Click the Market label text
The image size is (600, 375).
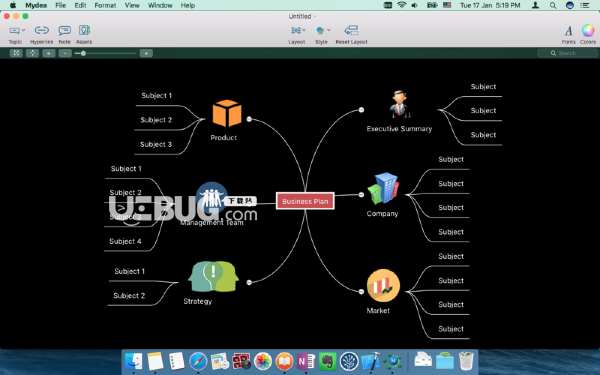378,311
